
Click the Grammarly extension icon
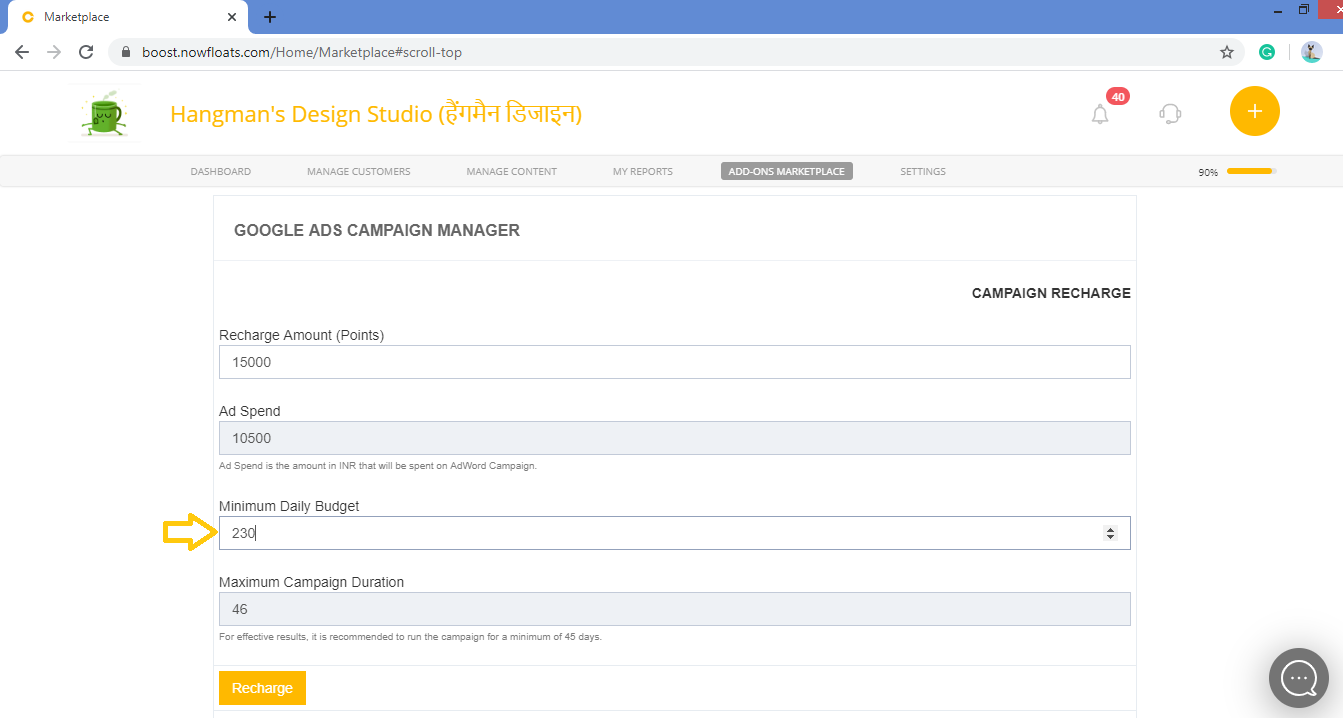[1267, 52]
